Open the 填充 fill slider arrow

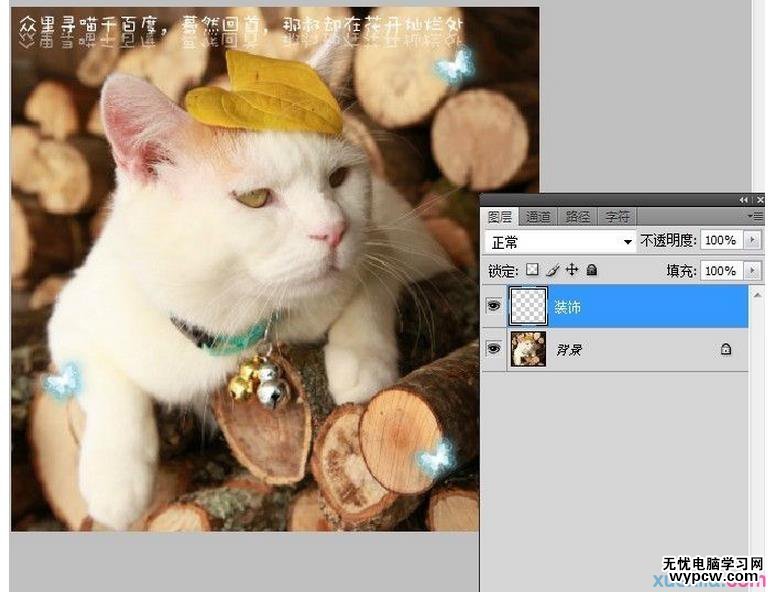752,271
